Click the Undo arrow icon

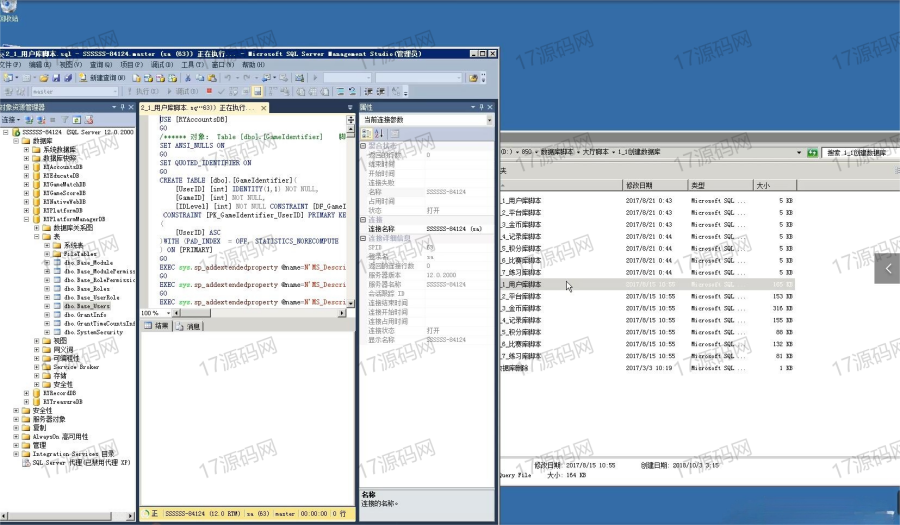(227, 77)
